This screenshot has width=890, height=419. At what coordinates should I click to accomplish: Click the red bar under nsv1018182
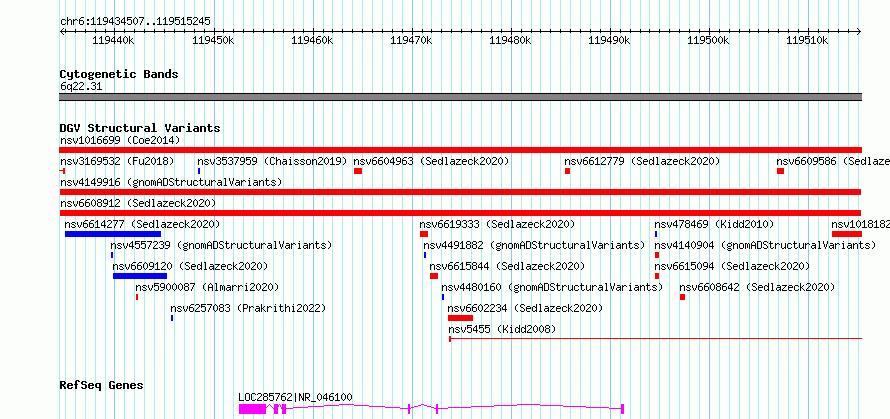847,234
